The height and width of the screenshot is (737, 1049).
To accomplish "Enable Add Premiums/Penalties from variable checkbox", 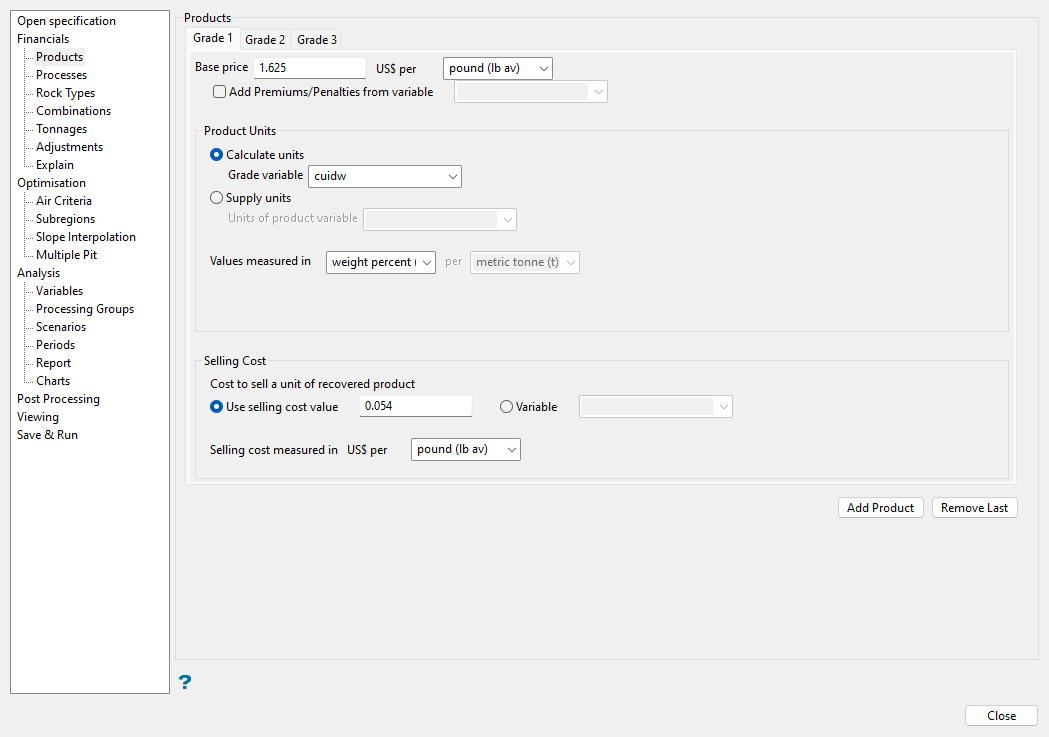I will pos(220,92).
